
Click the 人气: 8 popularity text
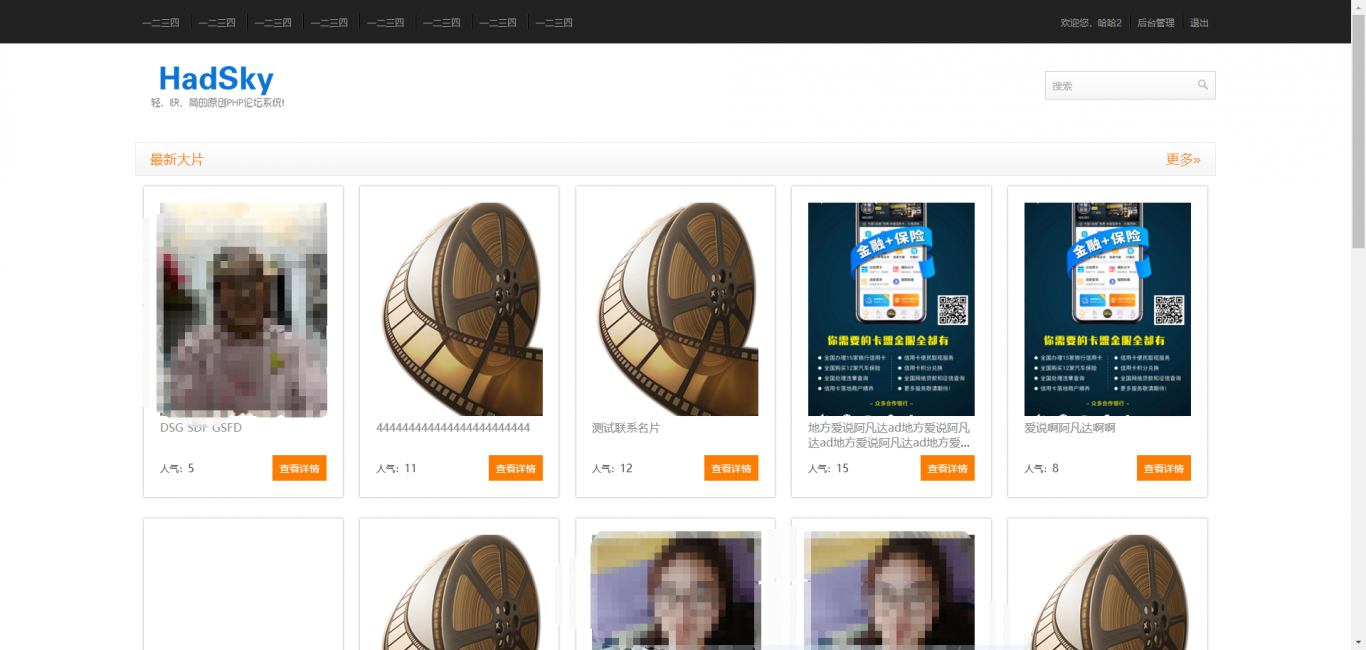tap(1041, 468)
